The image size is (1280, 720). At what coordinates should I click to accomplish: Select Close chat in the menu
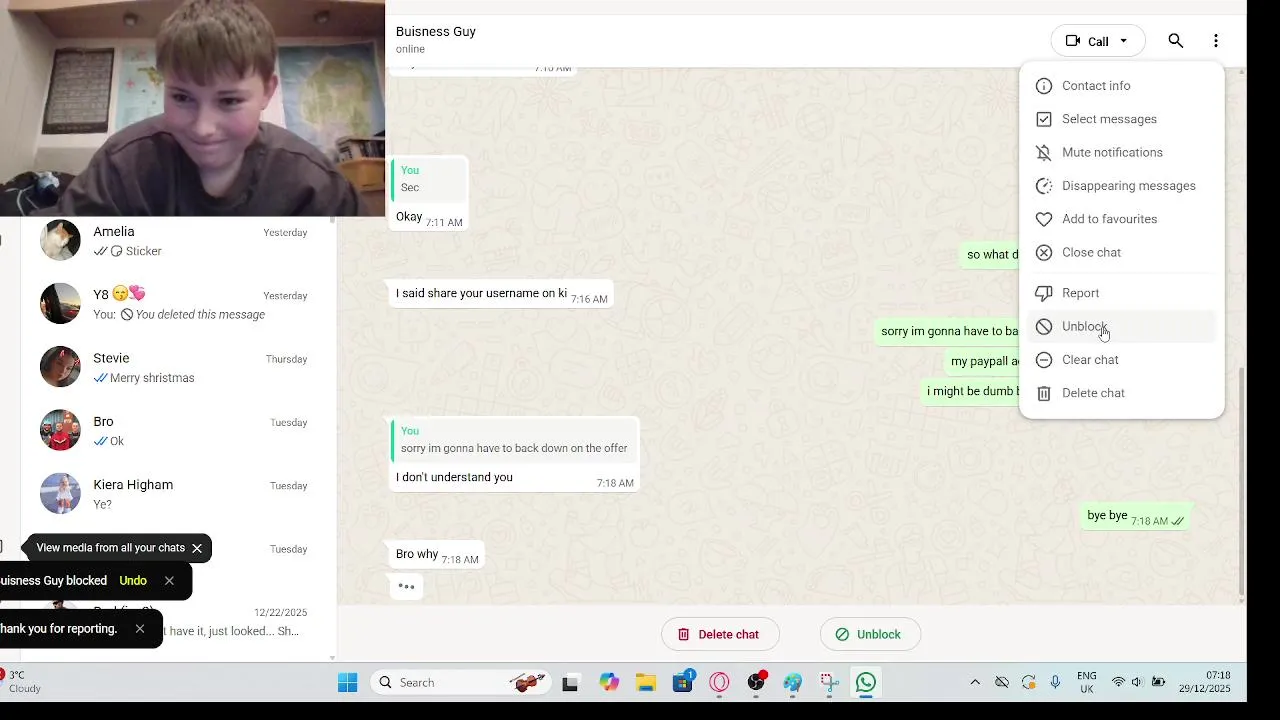tap(1122, 252)
